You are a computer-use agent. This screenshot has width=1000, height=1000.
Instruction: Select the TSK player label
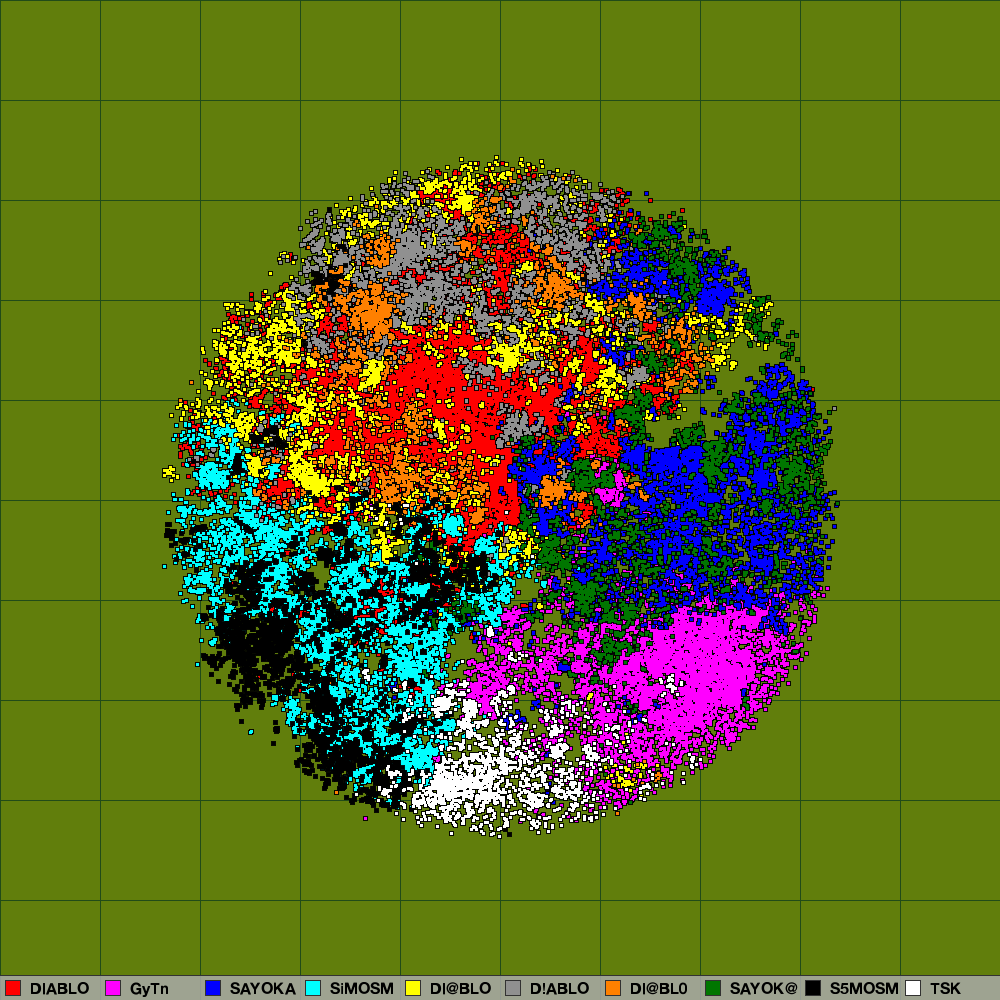[945, 989]
